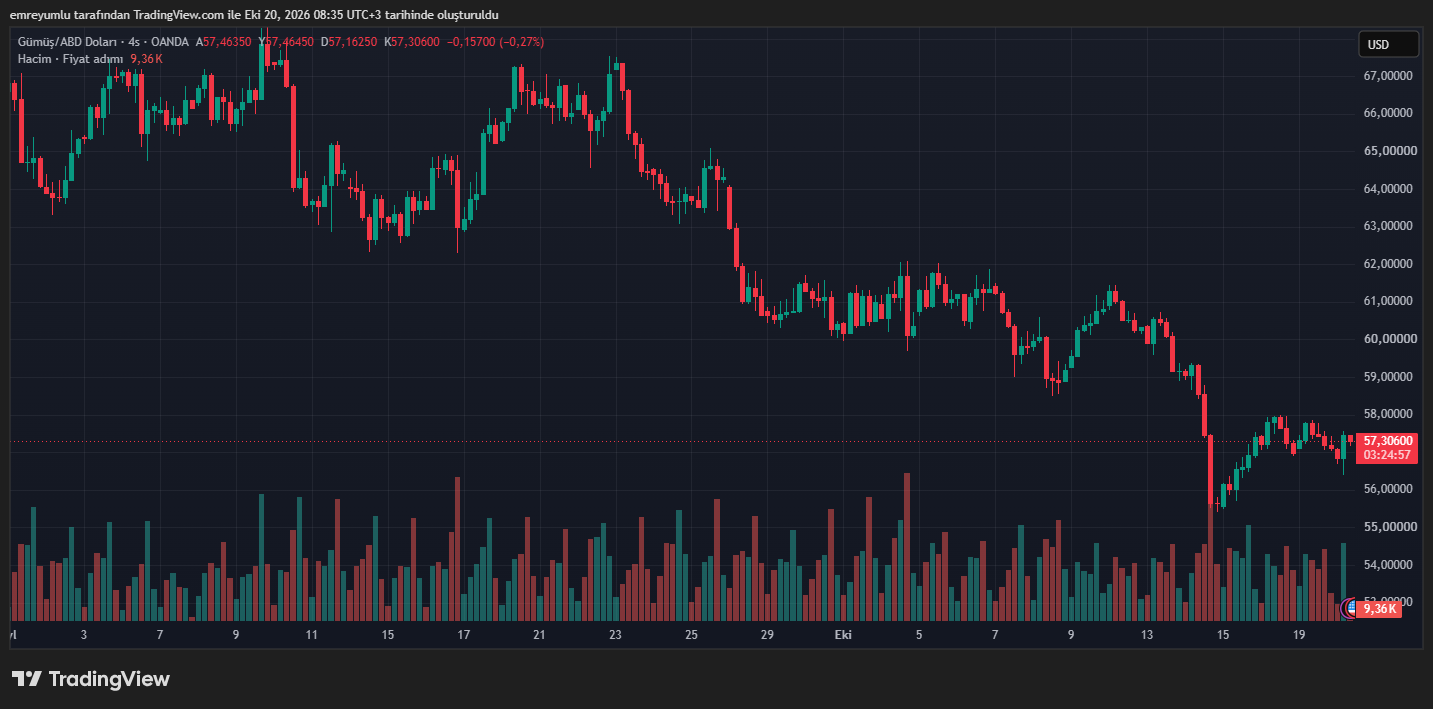Click the −0,15700 (−0,27%) change value
1433x709 pixels.
pyautogui.click(x=496, y=42)
